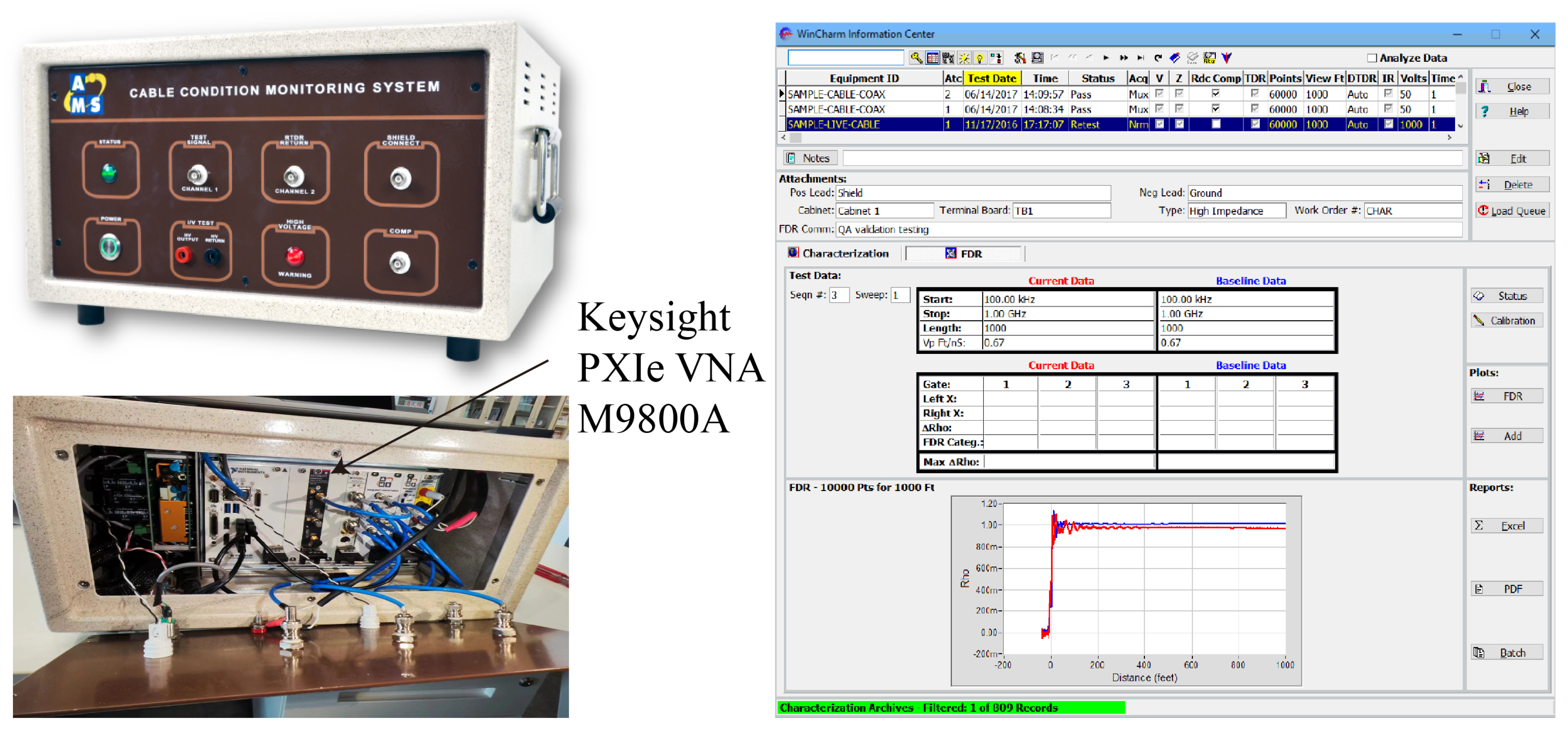Toggle Rdc Comp checkbox for SAMPLE-LIVE-CABLE row
This screenshot has width=1568, height=736.
tap(1215, 124)
